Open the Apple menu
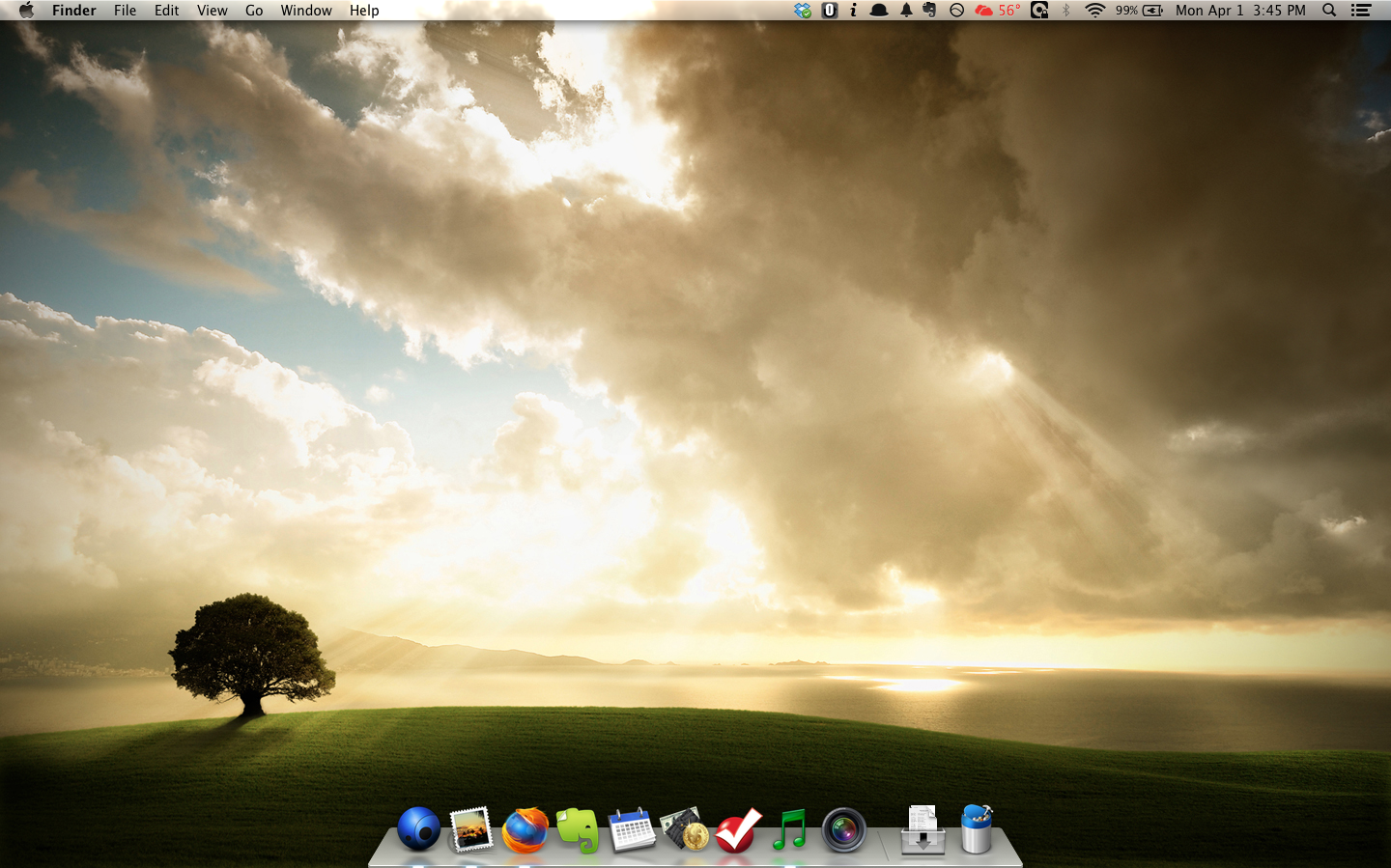This screenshot has height=868, width=1391. (26, 10)
